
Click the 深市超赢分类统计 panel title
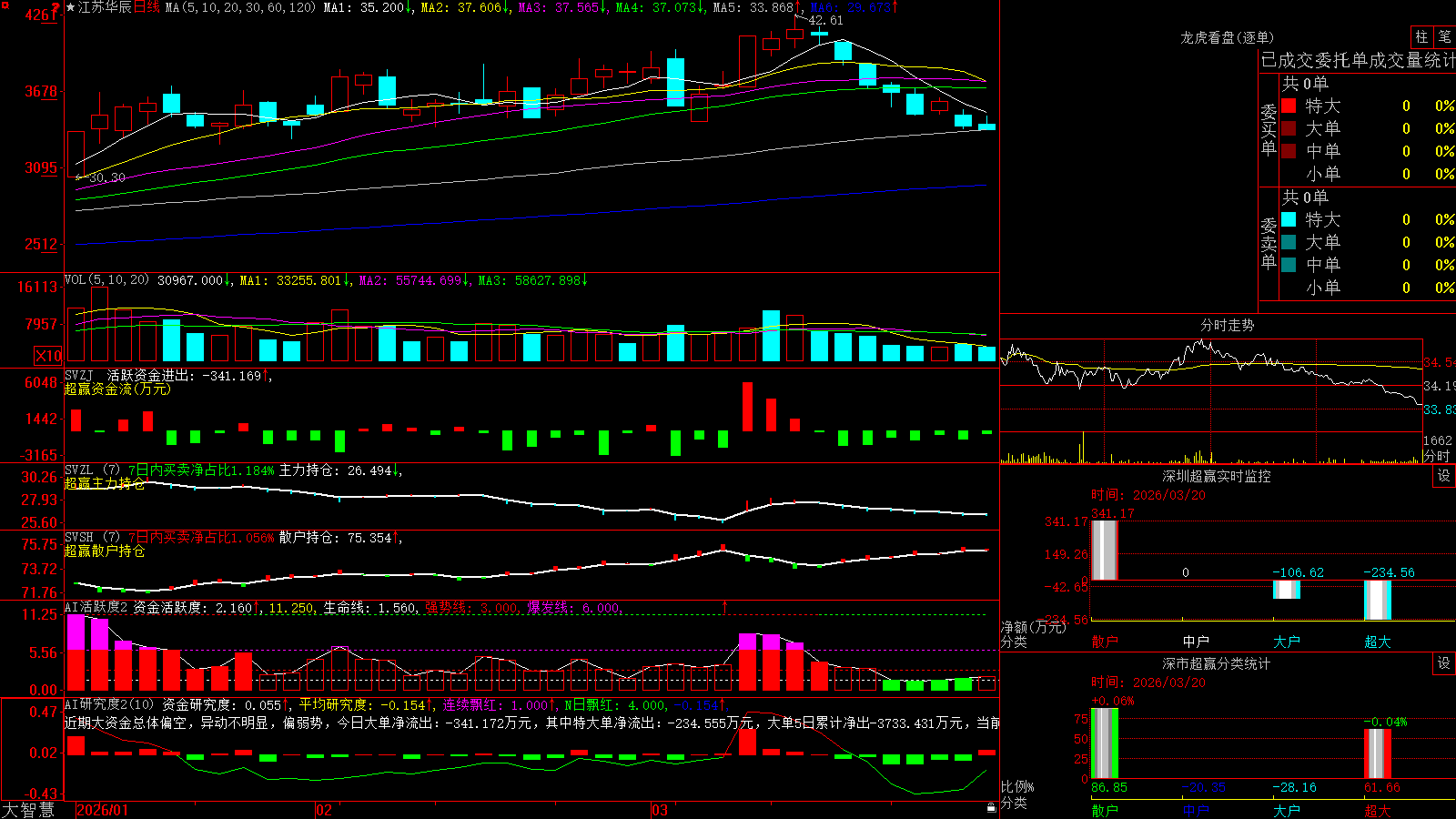point(1217,663)
